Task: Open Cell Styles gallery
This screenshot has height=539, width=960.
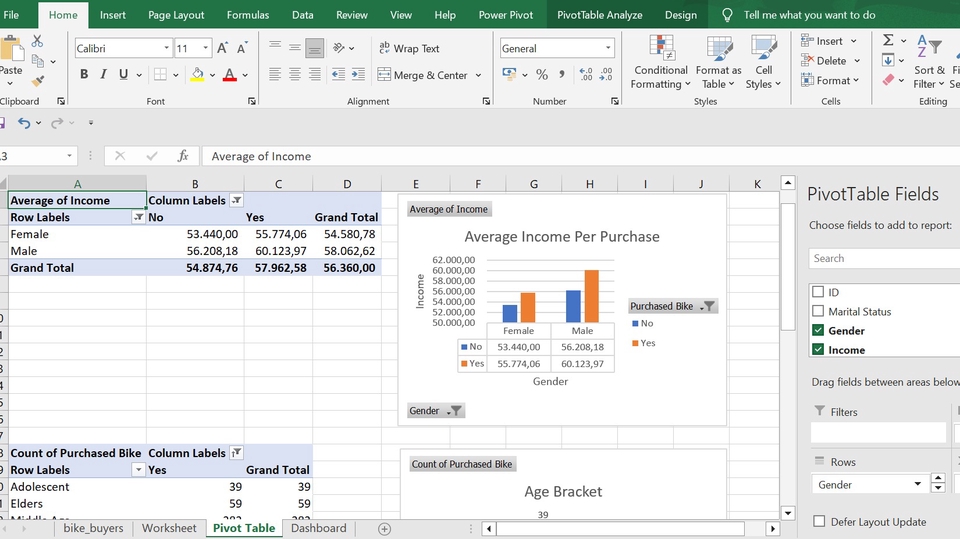Action: point(763,62)
